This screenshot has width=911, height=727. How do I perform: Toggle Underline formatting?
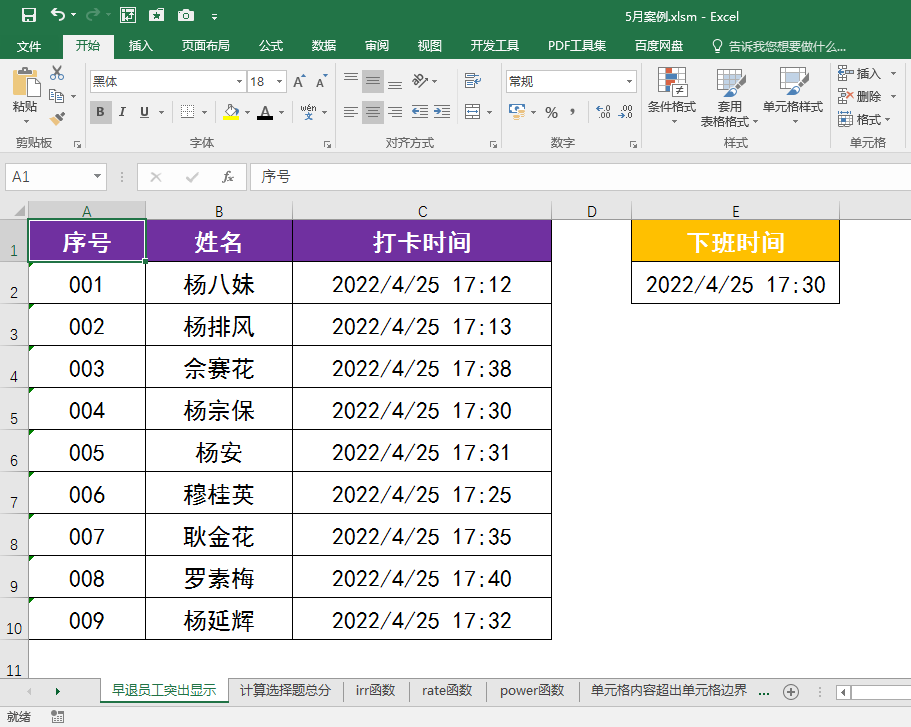pyautogui.click(x=145, y=112)
